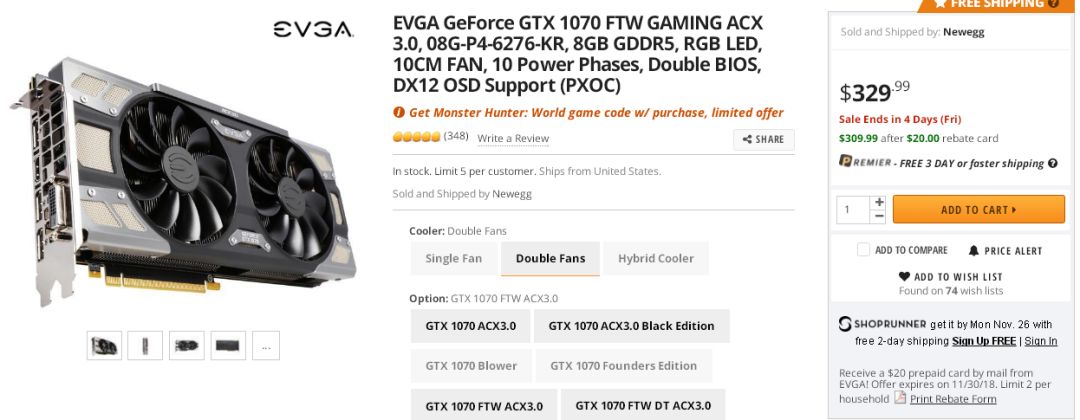Image resolution: width=1080 pixels, height=420 pixels.
Task: Open the Write a Review link
Action: (x=513, y=138)
